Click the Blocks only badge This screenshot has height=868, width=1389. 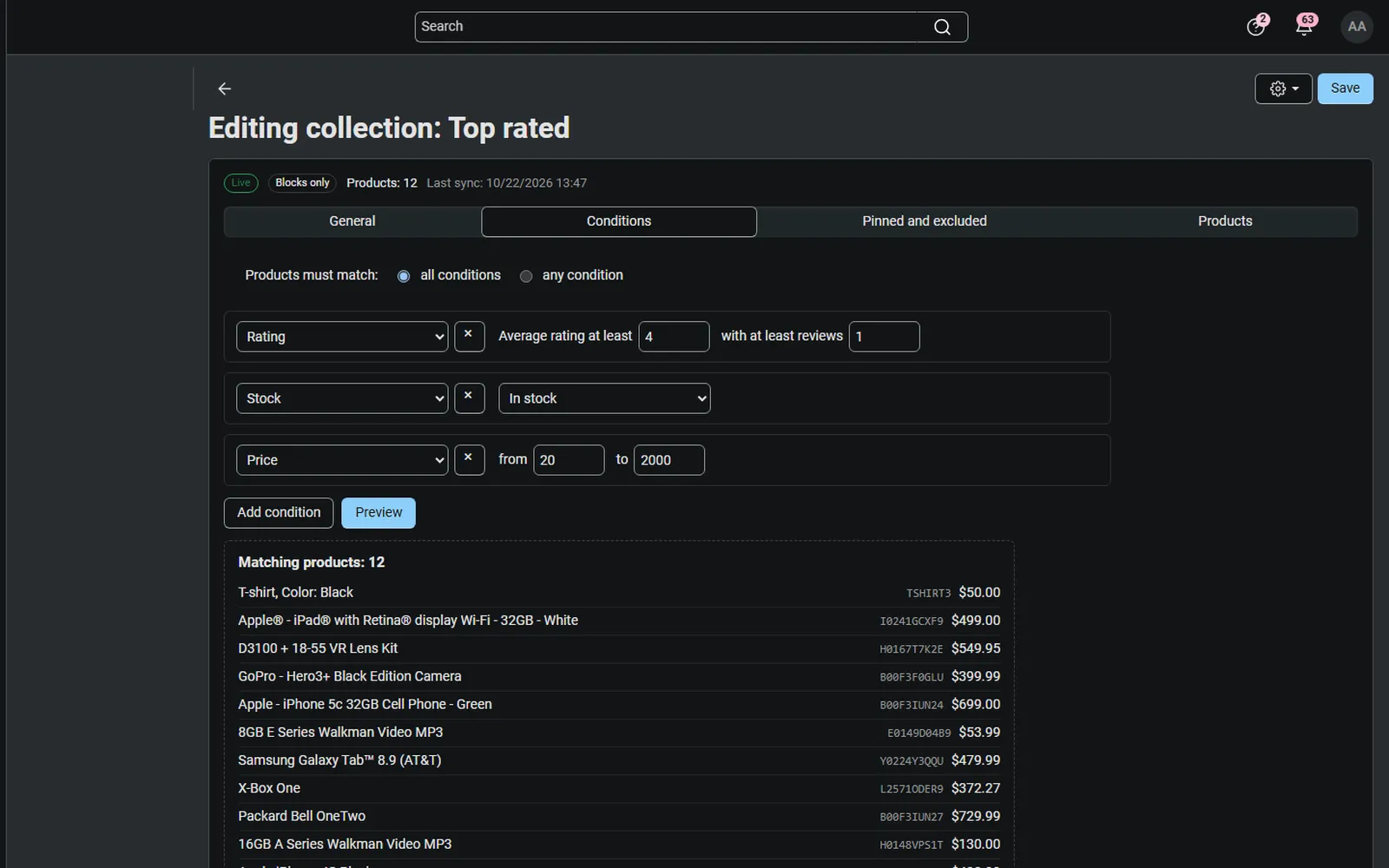[302, 183]
